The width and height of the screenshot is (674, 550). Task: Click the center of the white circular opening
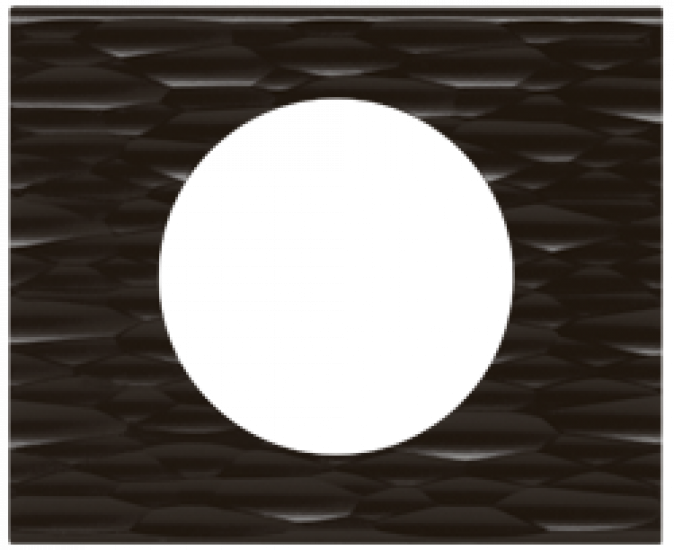(x=336, y=276)
